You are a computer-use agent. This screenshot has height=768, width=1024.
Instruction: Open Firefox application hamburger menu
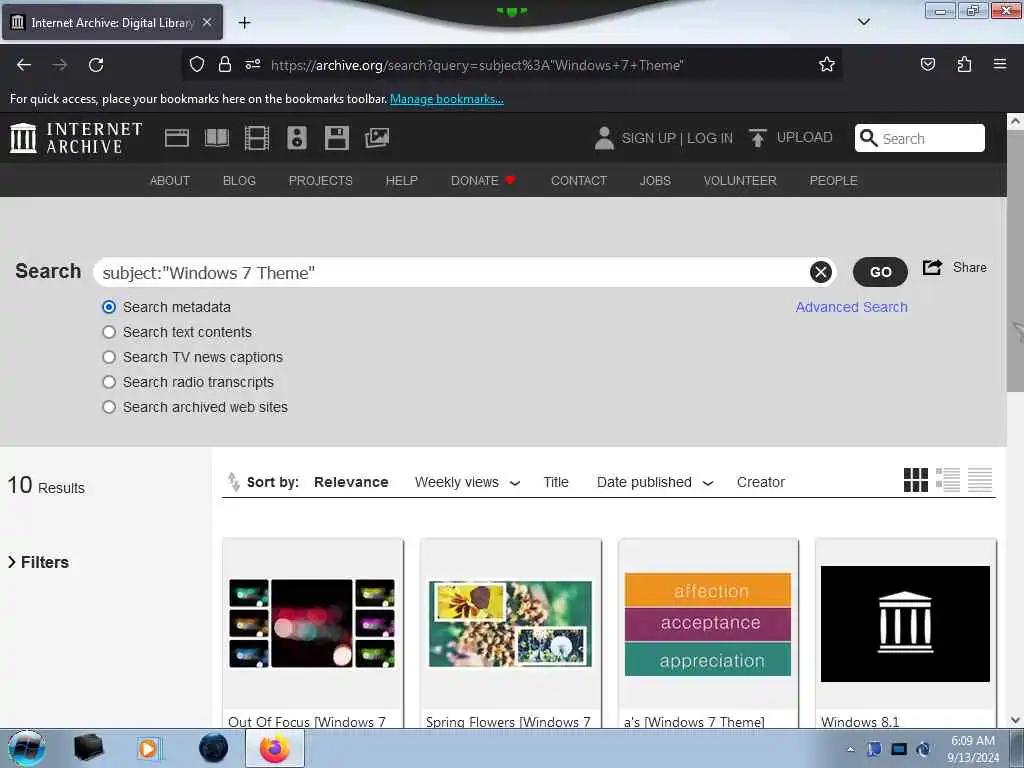pos(1000,65)
